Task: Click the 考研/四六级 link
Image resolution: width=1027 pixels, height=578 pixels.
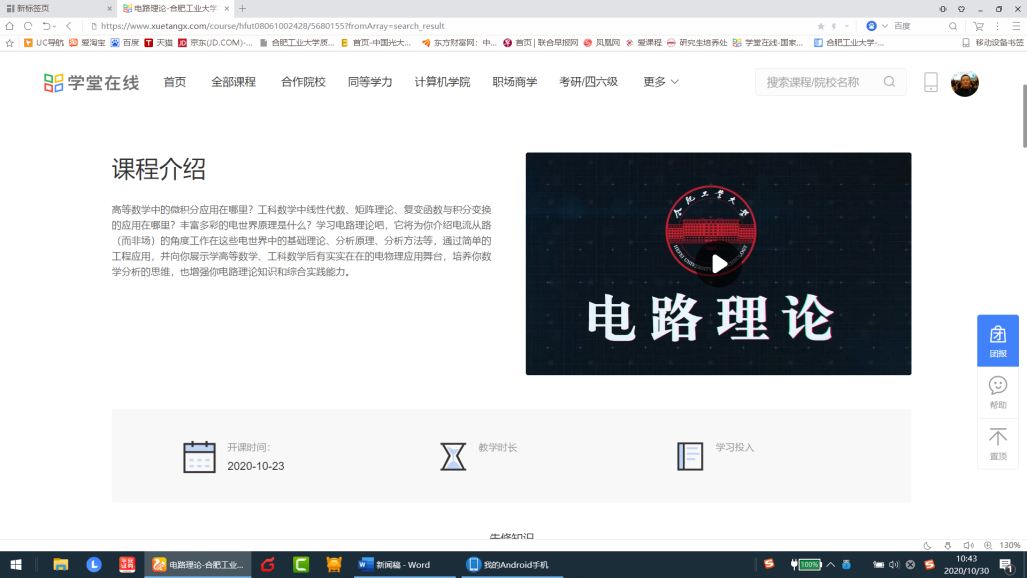Action: pyautogui.click(x=588, y=82)
